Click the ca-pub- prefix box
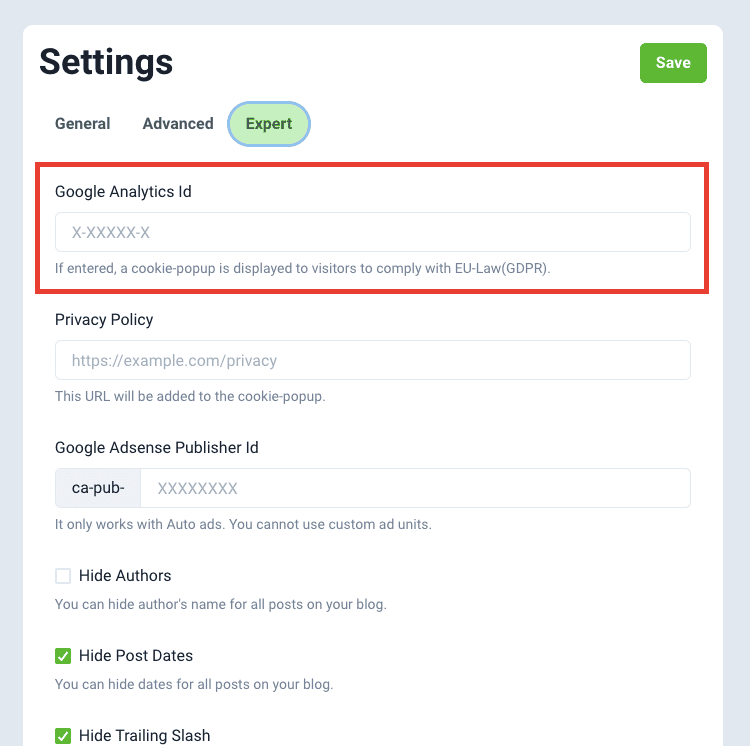The height and width of the screenshot is (746, 750). (x=98, y=488)
